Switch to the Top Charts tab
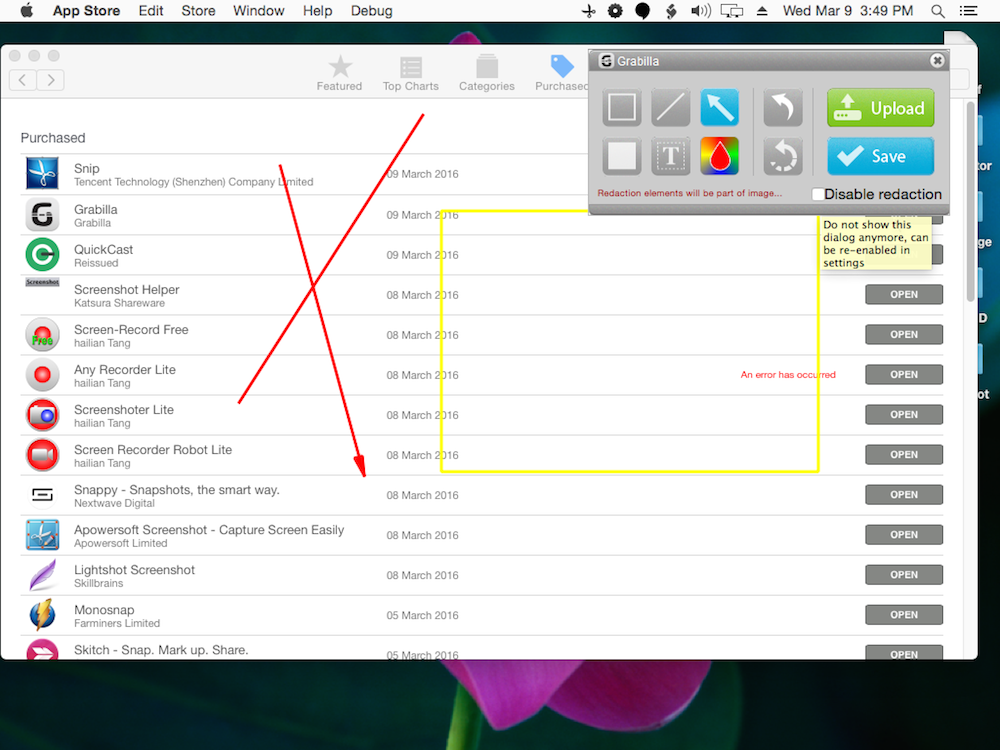1000x750 pixels. 411,73
